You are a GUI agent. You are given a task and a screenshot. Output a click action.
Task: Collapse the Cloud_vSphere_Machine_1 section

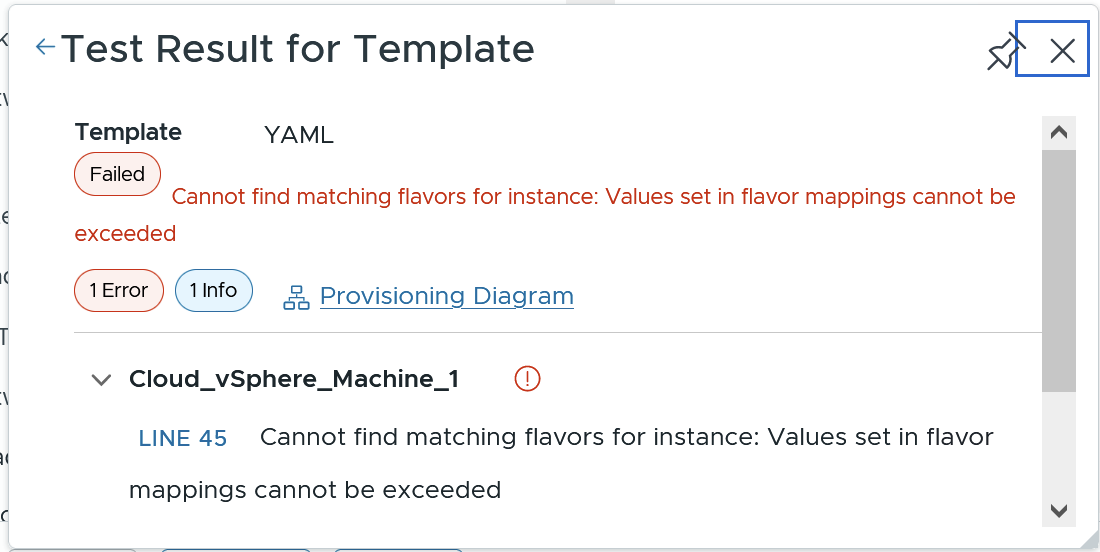101,380
